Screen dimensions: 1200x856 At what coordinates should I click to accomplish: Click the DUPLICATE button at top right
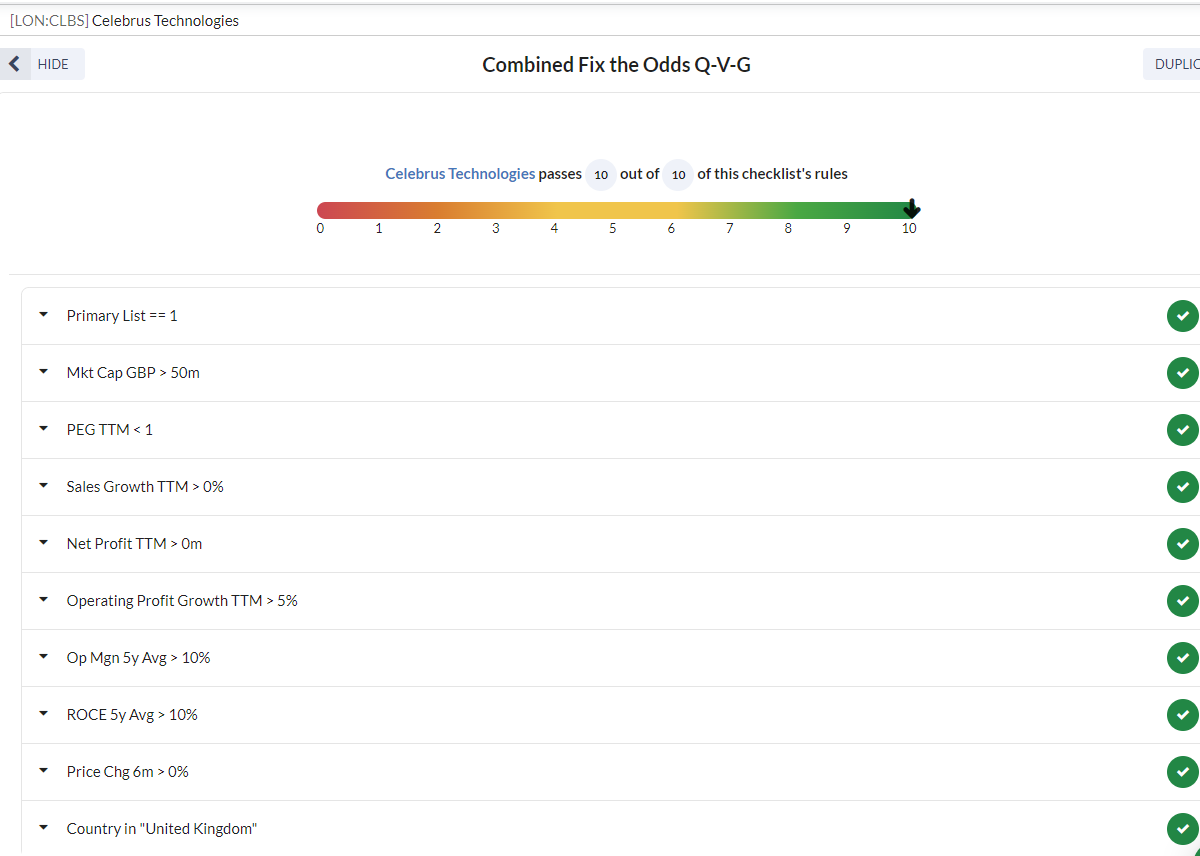(1172, 64)
